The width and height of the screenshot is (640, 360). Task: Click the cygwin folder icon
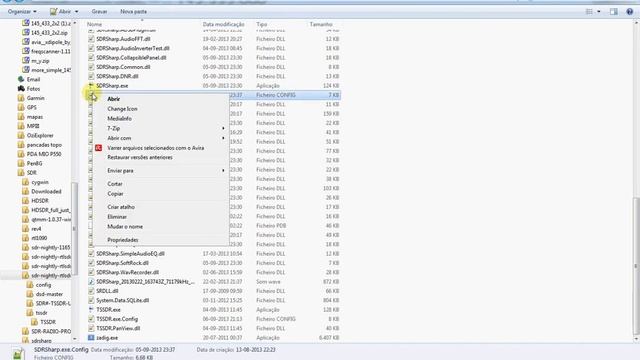(x=26, y=182)
